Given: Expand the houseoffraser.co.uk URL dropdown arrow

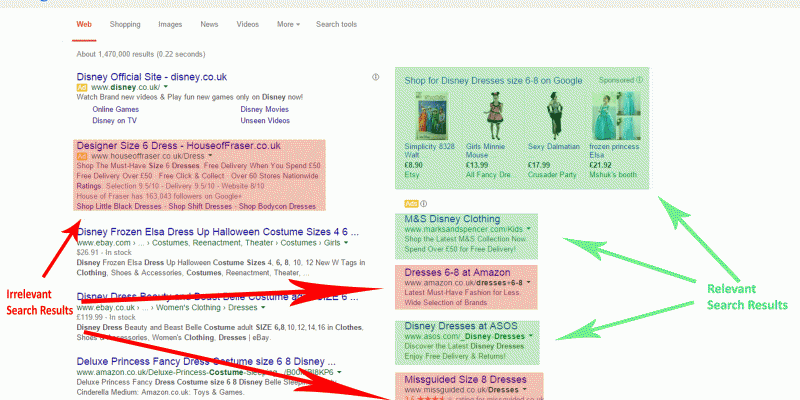Looking at the screenshot, I should pyautogui.click(x=210, y=156).
